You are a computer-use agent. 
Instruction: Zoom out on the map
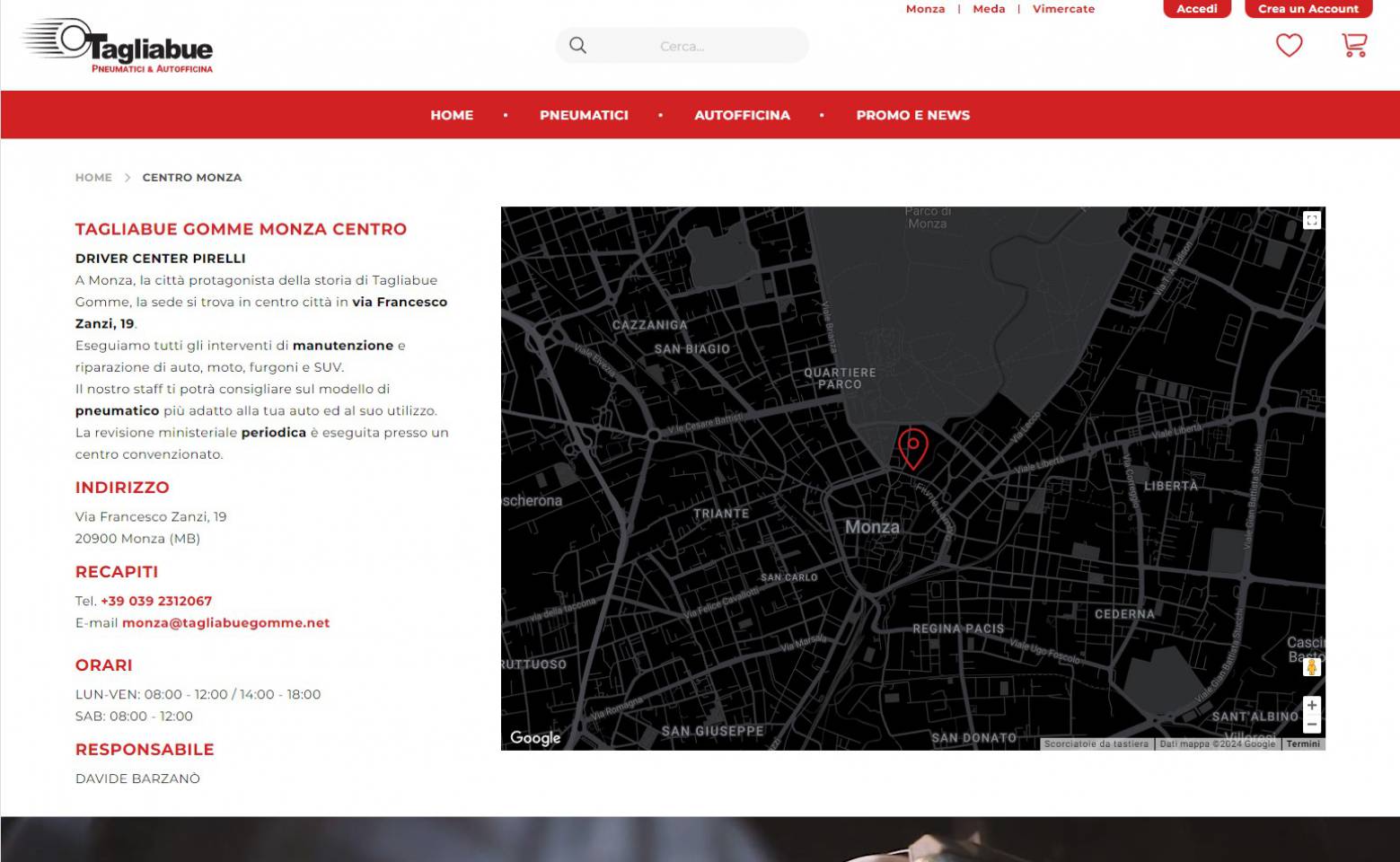tap(1311, 725)
